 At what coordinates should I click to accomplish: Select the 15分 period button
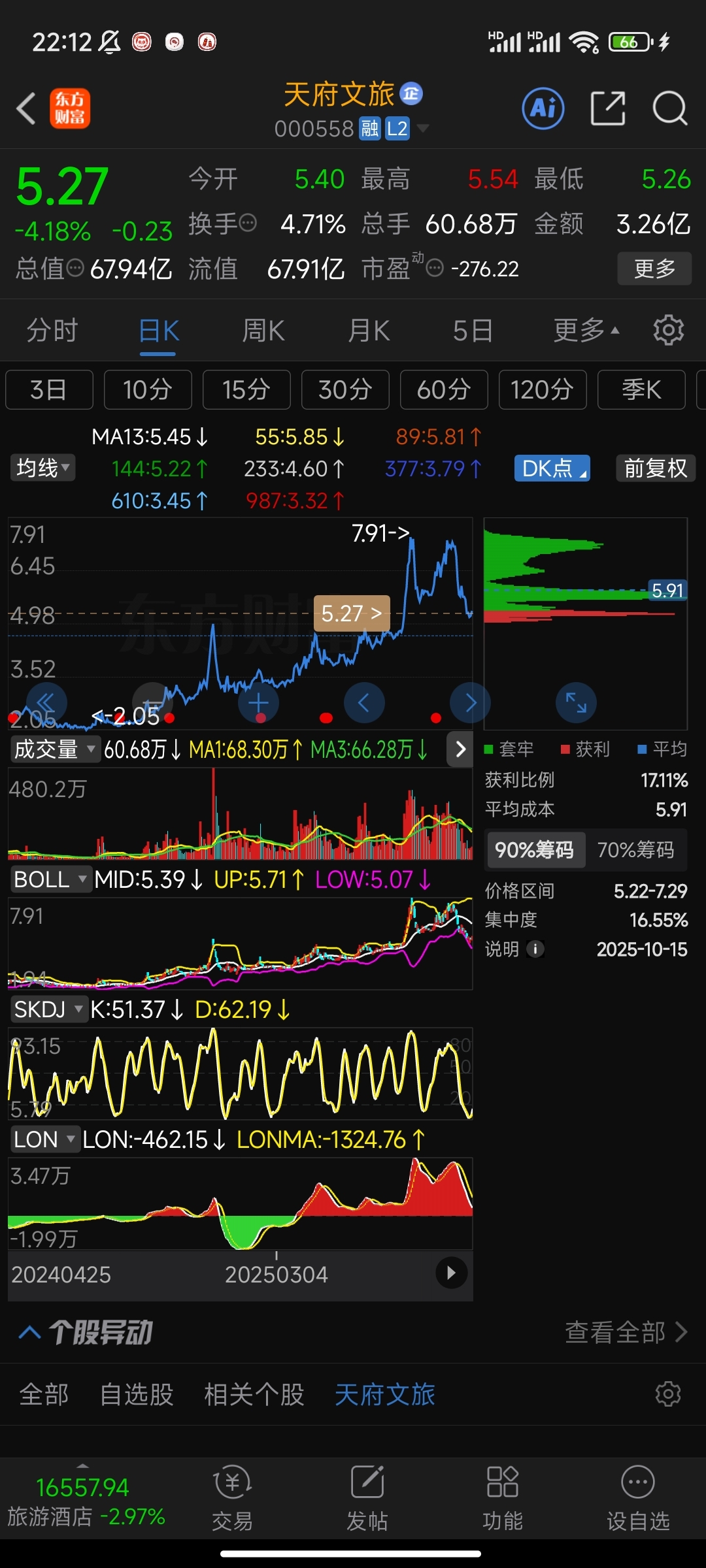246,389
